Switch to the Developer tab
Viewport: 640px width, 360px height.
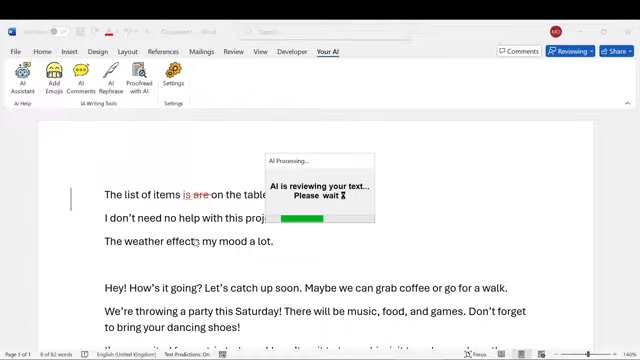[x=292, y=51]
